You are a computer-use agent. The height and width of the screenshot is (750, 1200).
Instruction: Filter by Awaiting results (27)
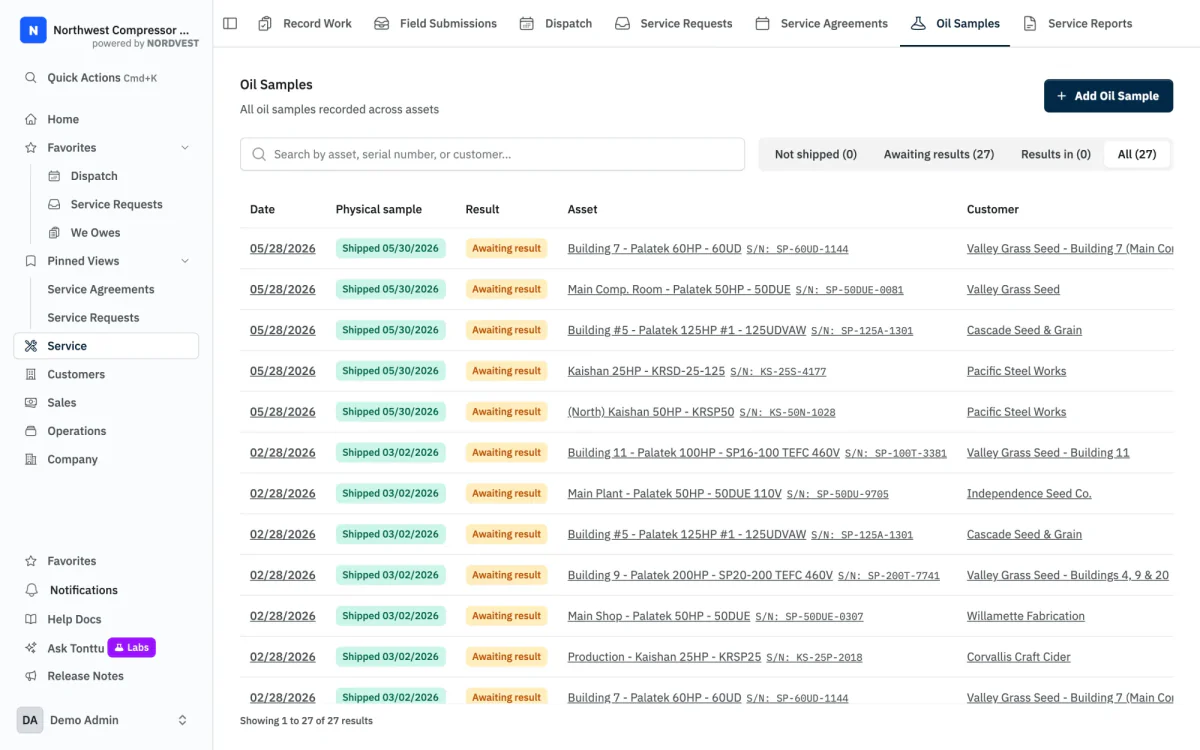[x=938, y=154]
